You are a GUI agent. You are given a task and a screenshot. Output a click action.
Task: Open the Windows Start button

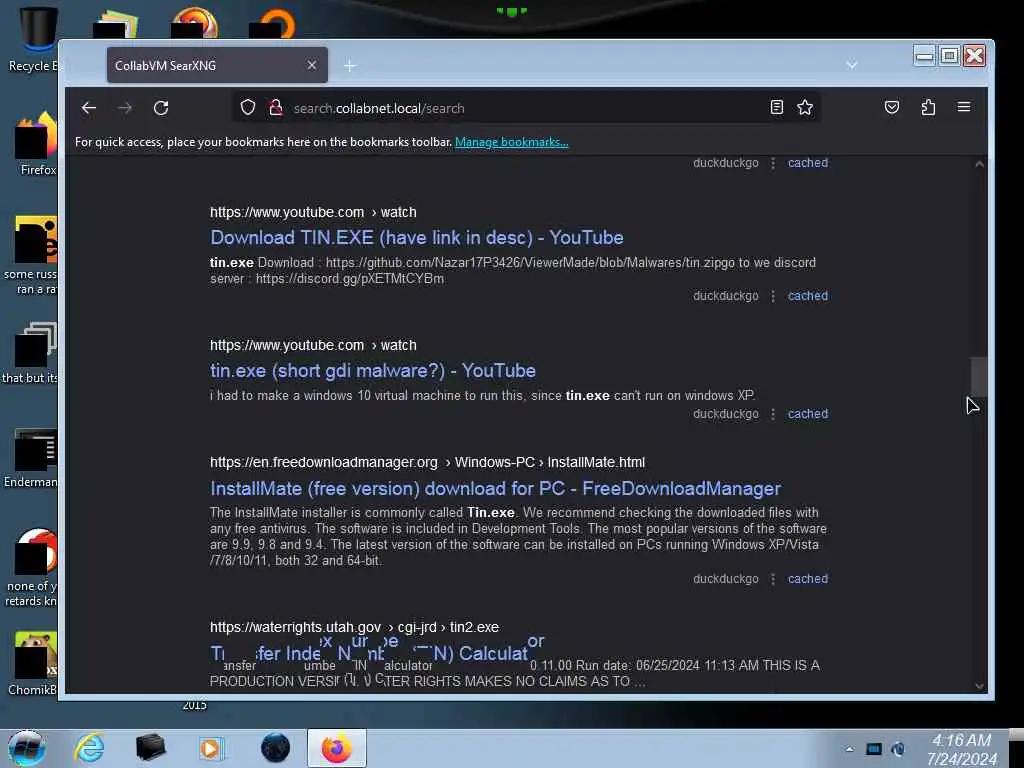[27, 748]
